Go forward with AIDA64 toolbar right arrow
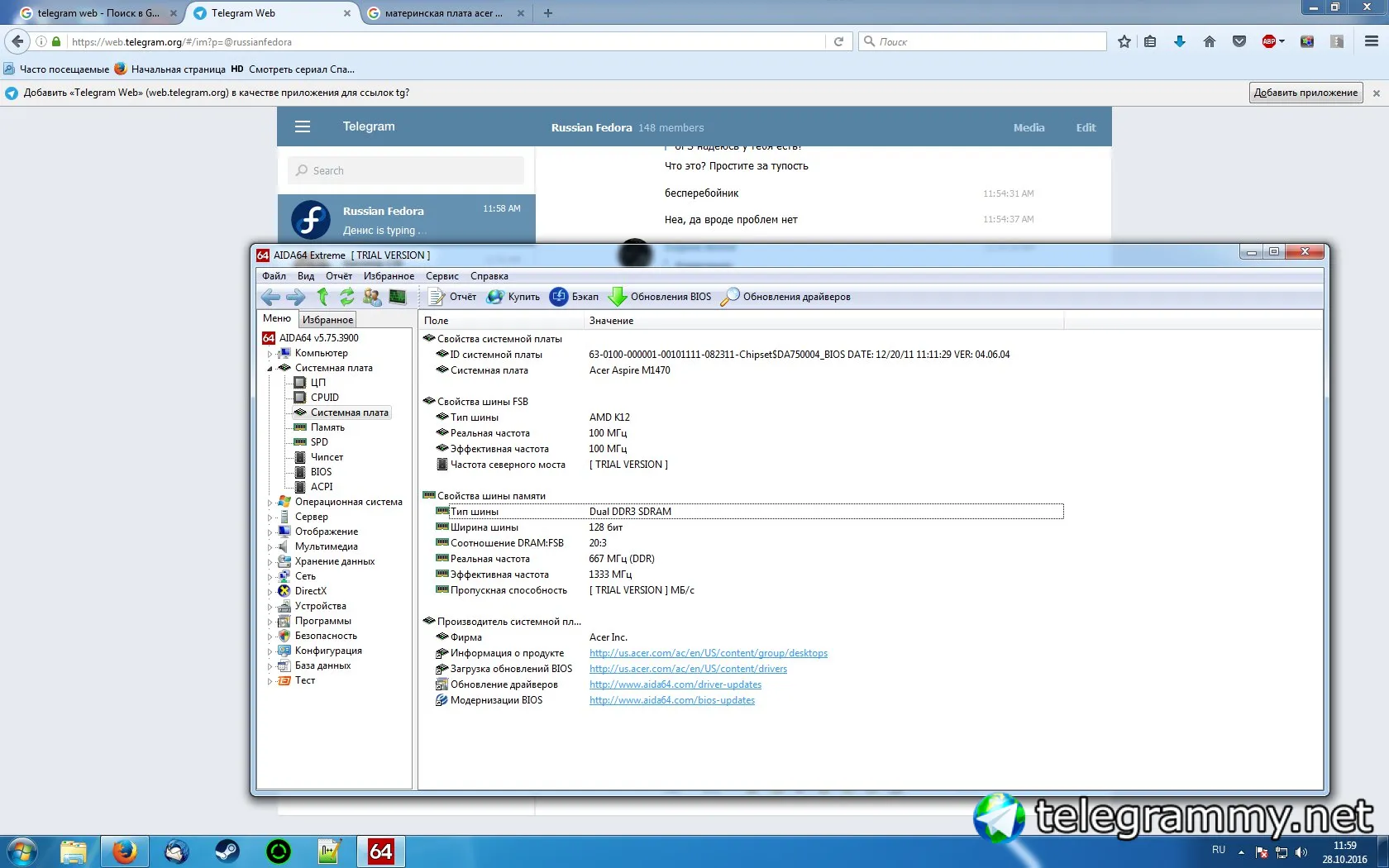This screenshot has height=868, width=1389. point(296,297)
